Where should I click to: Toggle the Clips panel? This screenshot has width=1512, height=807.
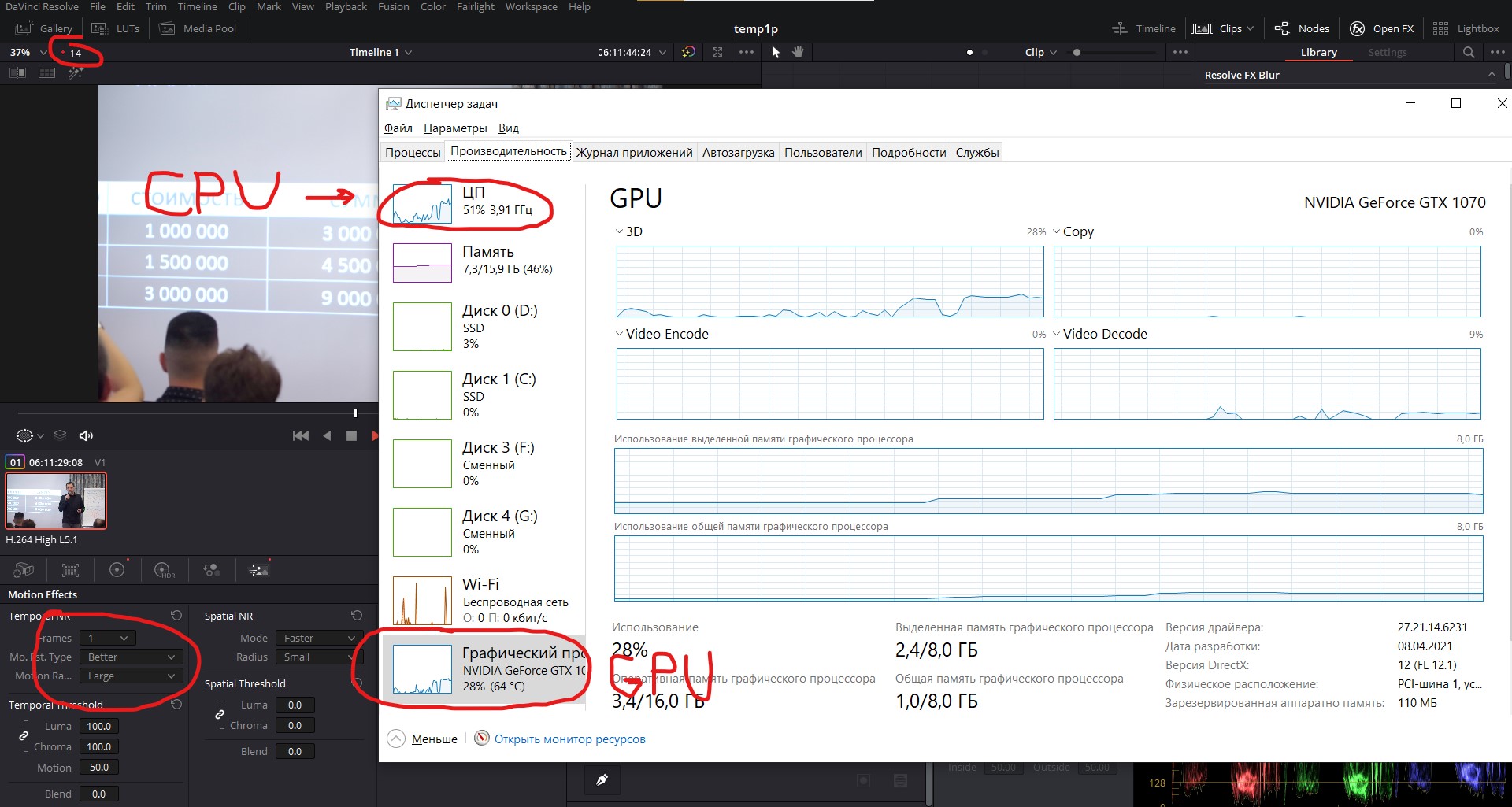pos(1222,28)
